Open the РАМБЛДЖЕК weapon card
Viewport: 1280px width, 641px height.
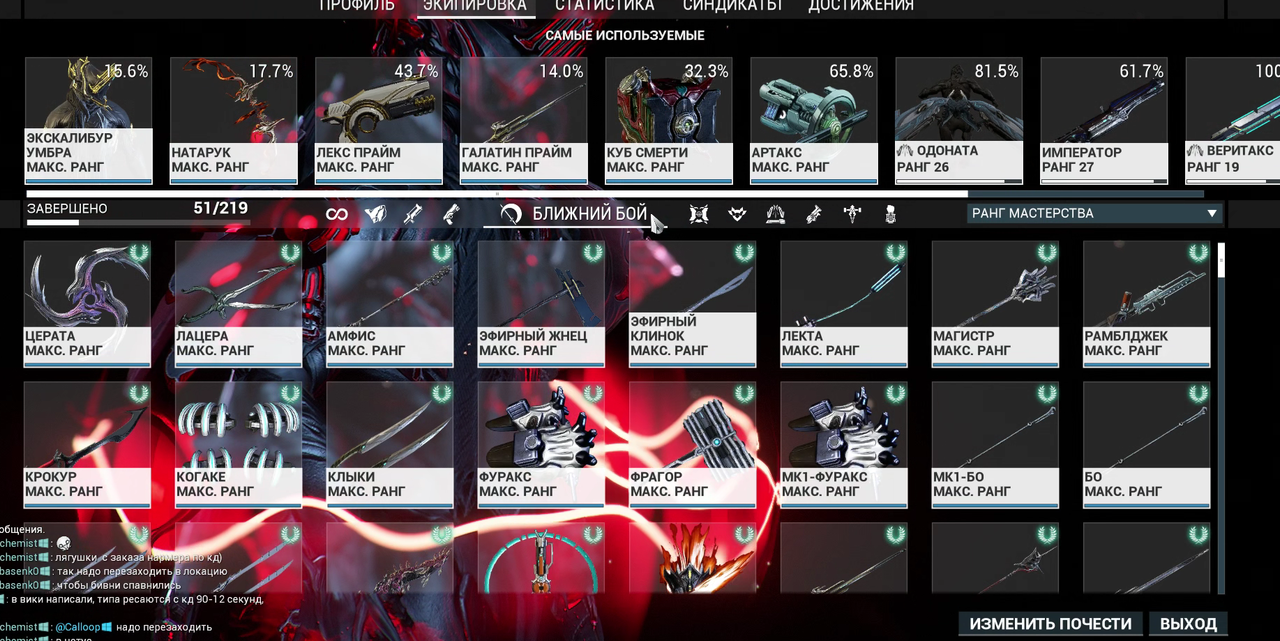point(1147,304)
